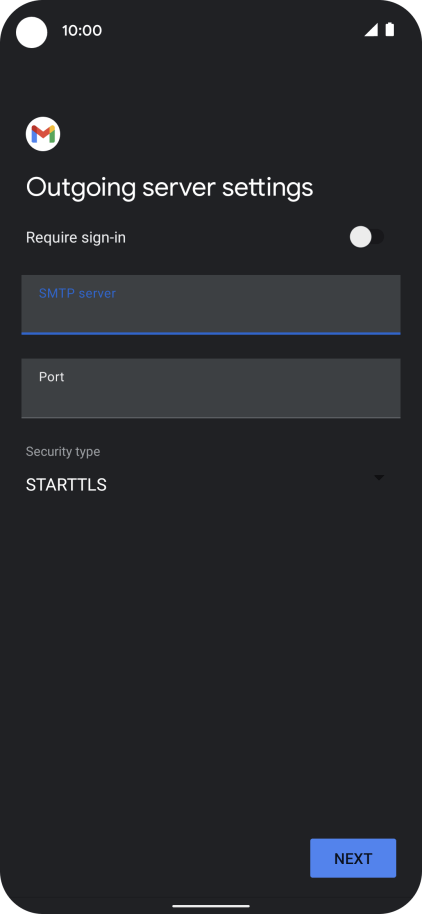Tap the Outgoing server settings heading
Image resolution: width=422 pixels, height=914 pixels.
(x=170, y=188)
